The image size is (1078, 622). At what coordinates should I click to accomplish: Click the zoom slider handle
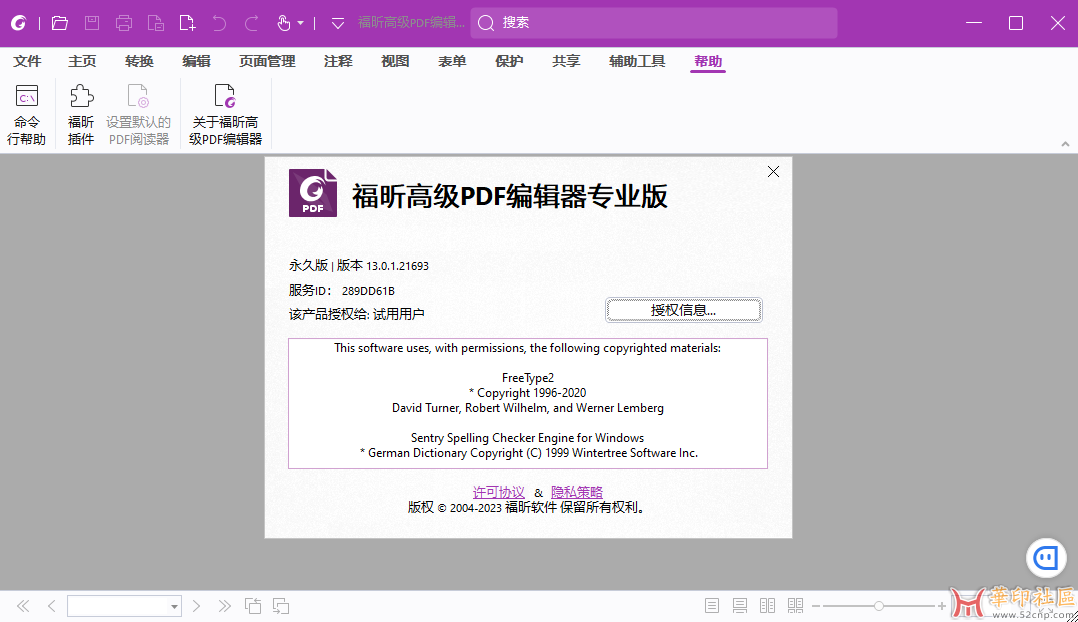(x=879, y=606)
